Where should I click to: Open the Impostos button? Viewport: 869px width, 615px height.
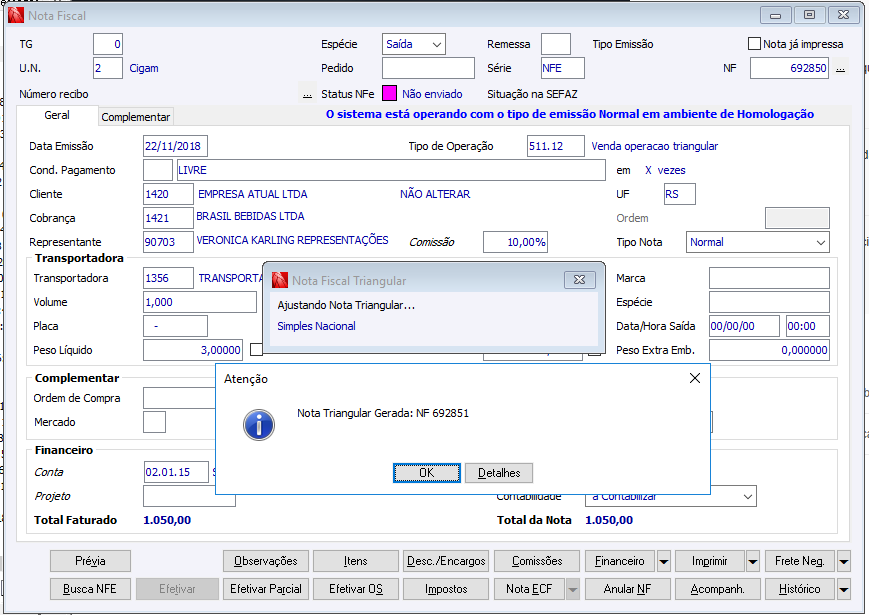tap(446, 589)
